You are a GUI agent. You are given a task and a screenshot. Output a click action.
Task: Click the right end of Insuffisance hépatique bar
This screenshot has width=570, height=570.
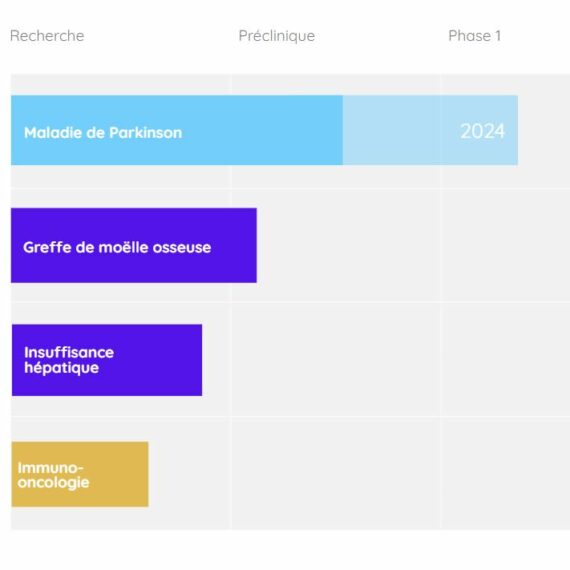pos(199,360)
